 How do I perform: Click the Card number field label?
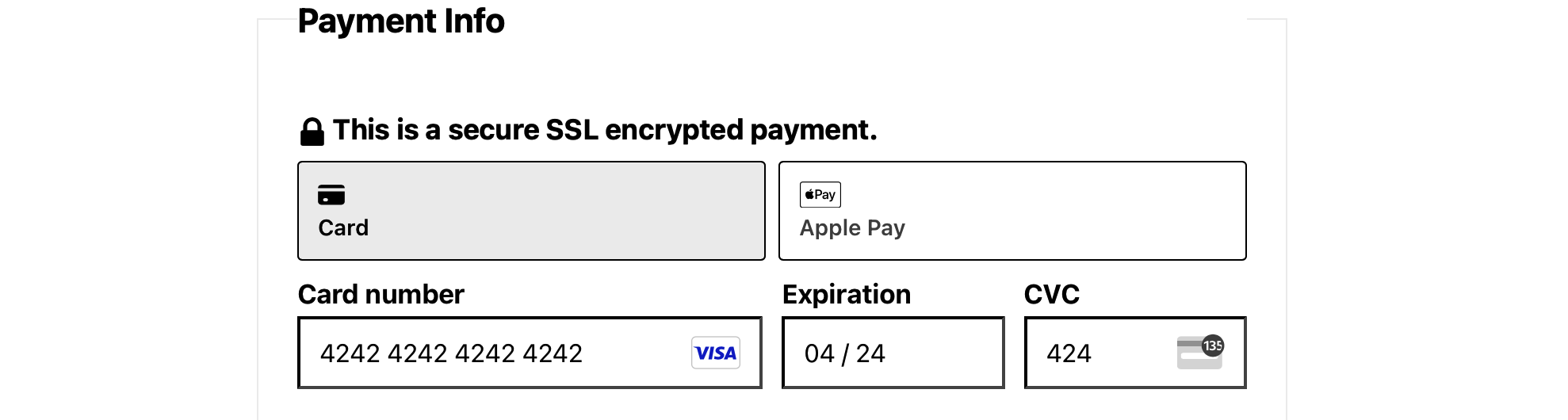coord(381,295)
